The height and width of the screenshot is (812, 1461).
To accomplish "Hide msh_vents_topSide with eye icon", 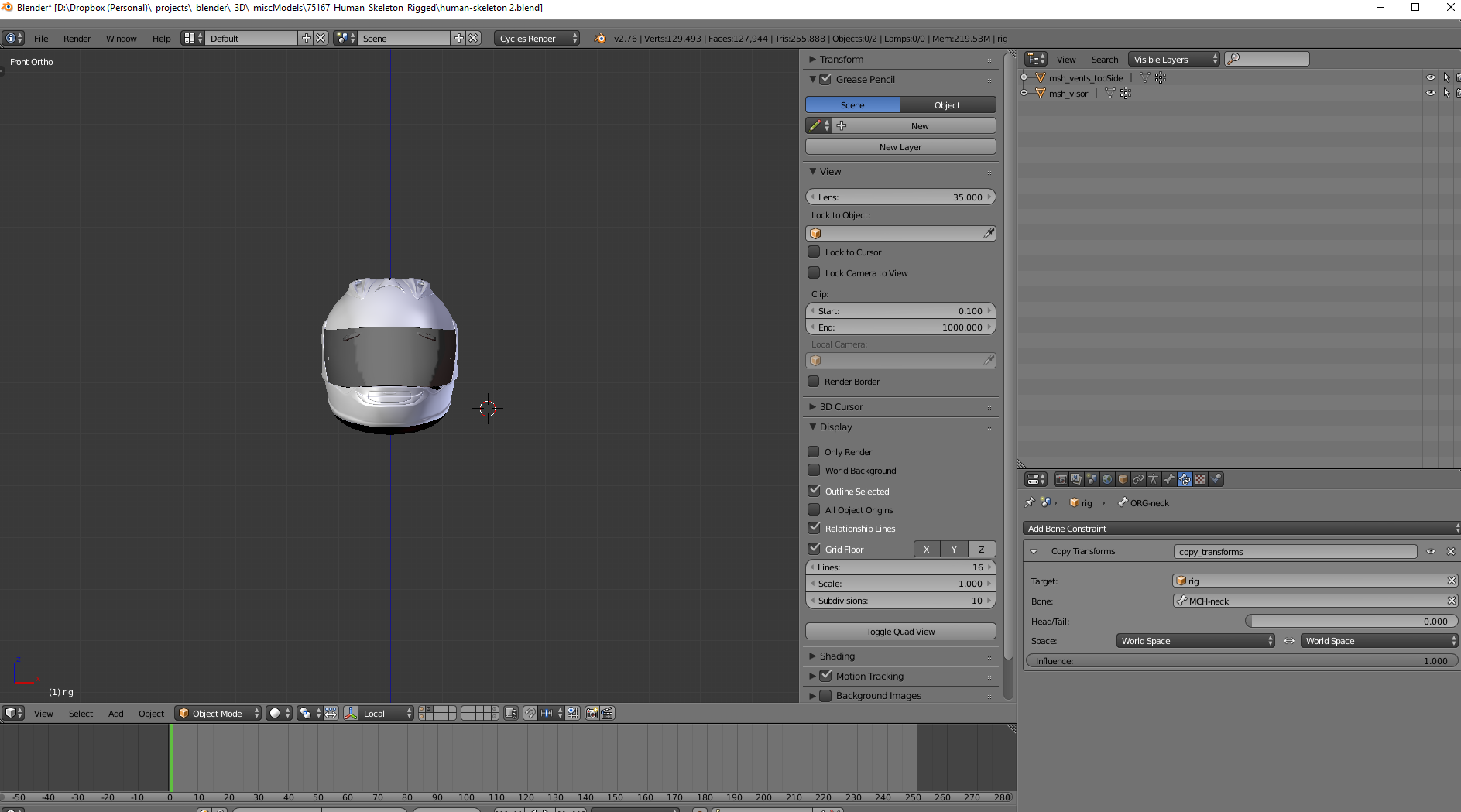I will click(x=1430, y=77).
